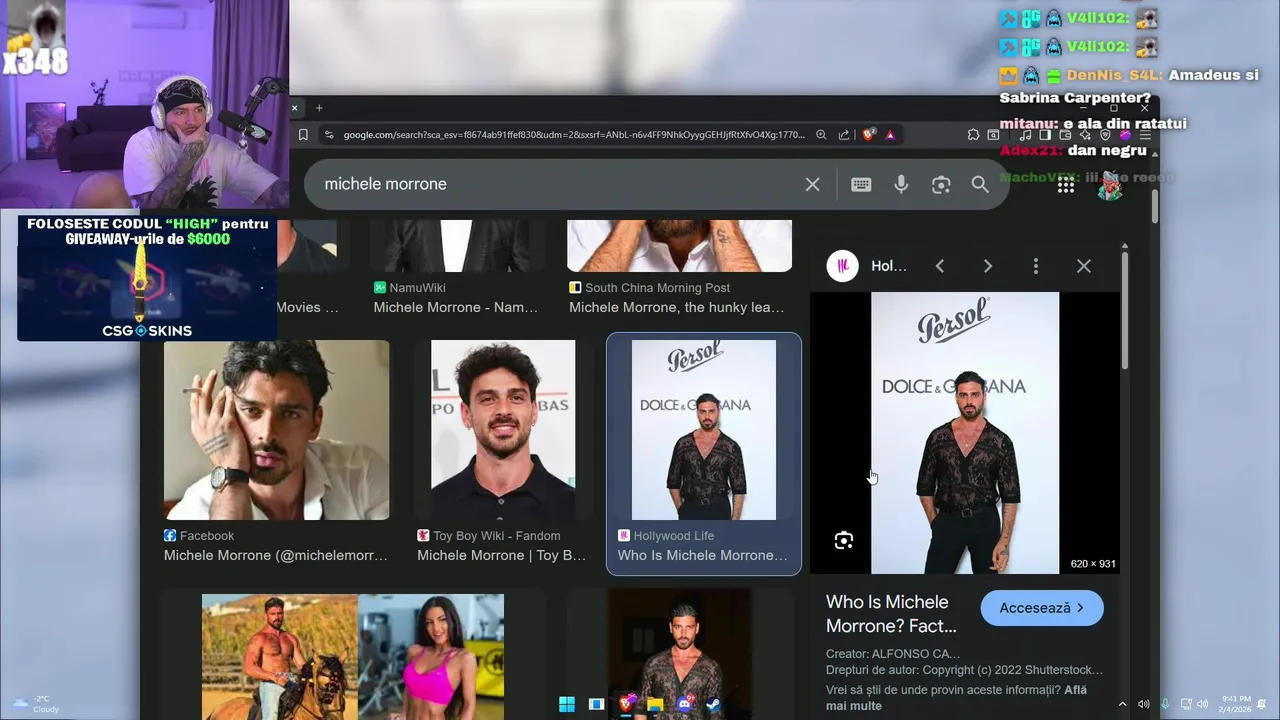Open 'Michele Morrone (@michelemorr...' Facebook result

(x=275, y=555)
